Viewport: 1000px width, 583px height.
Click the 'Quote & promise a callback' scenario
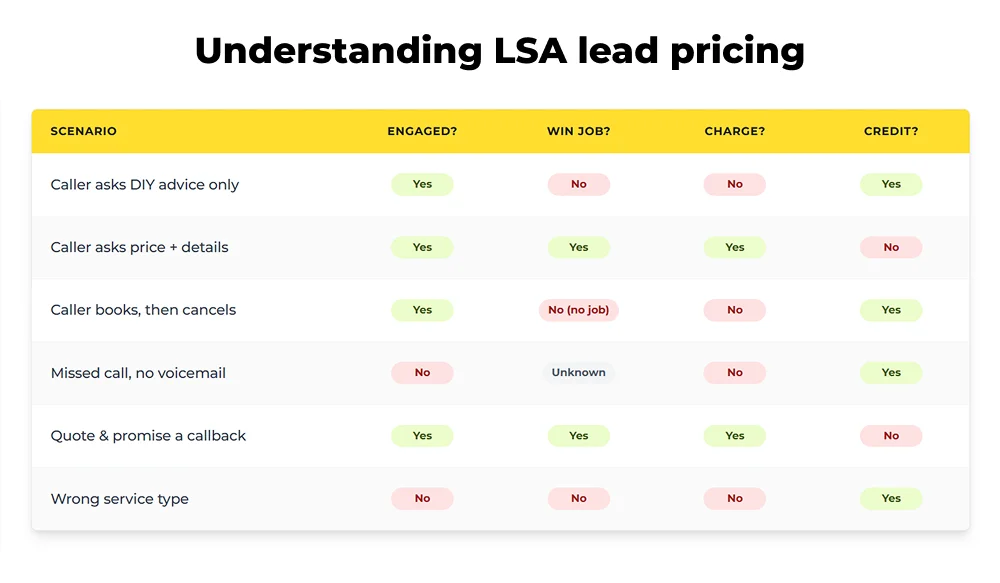[148, 436]
